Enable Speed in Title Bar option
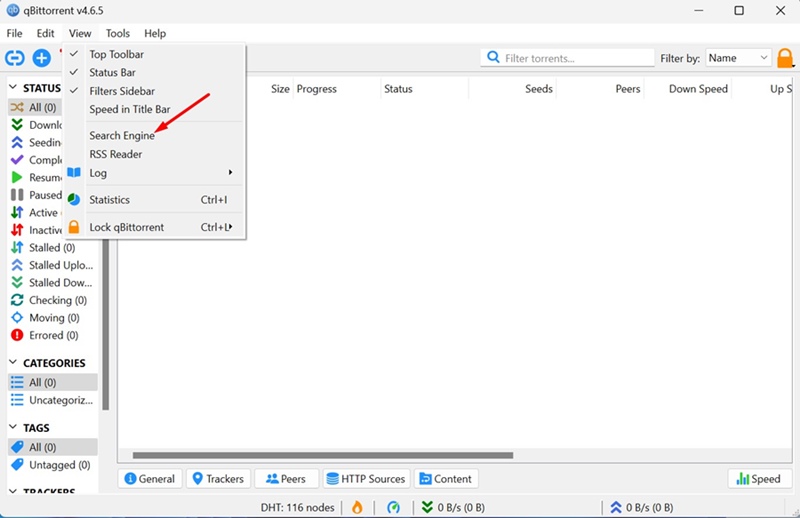Image resolution: width=800 pixels, height=518 pixels. tap(155, 109)
